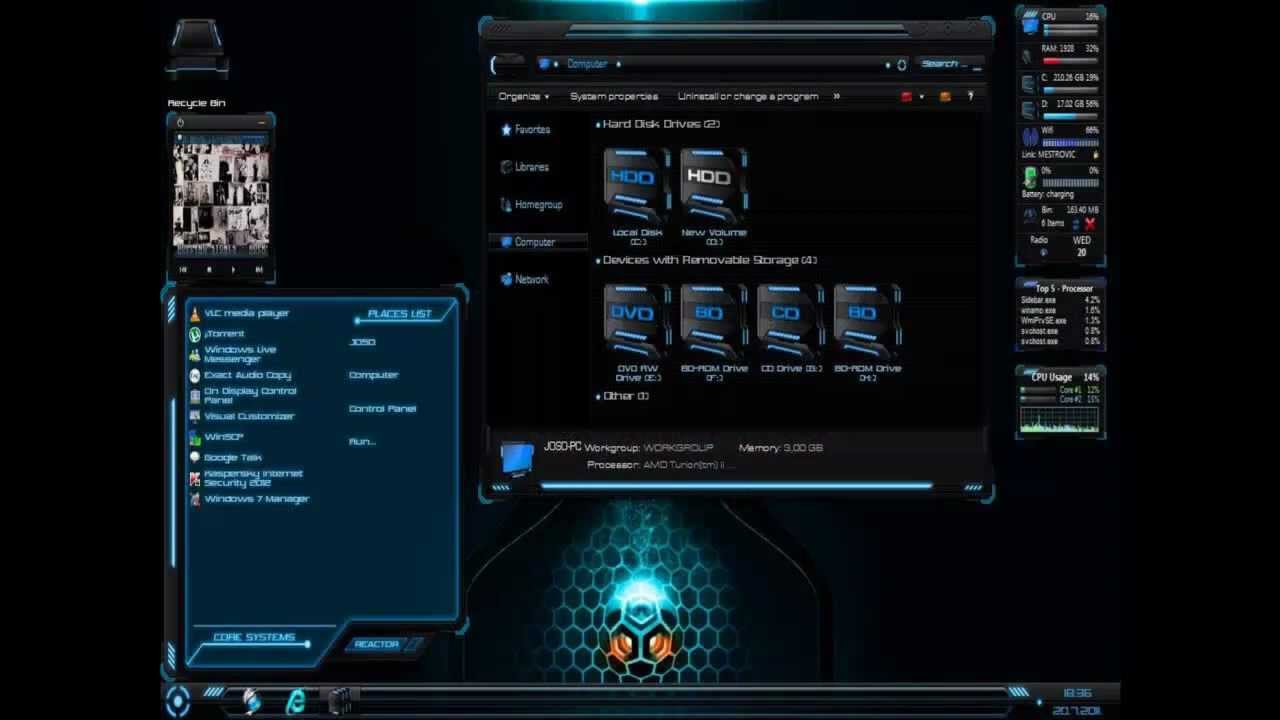Image resolution: width=1280 pixels, height=720 pixels.
Task: Open the CD Drive icon
Action: 790,322
